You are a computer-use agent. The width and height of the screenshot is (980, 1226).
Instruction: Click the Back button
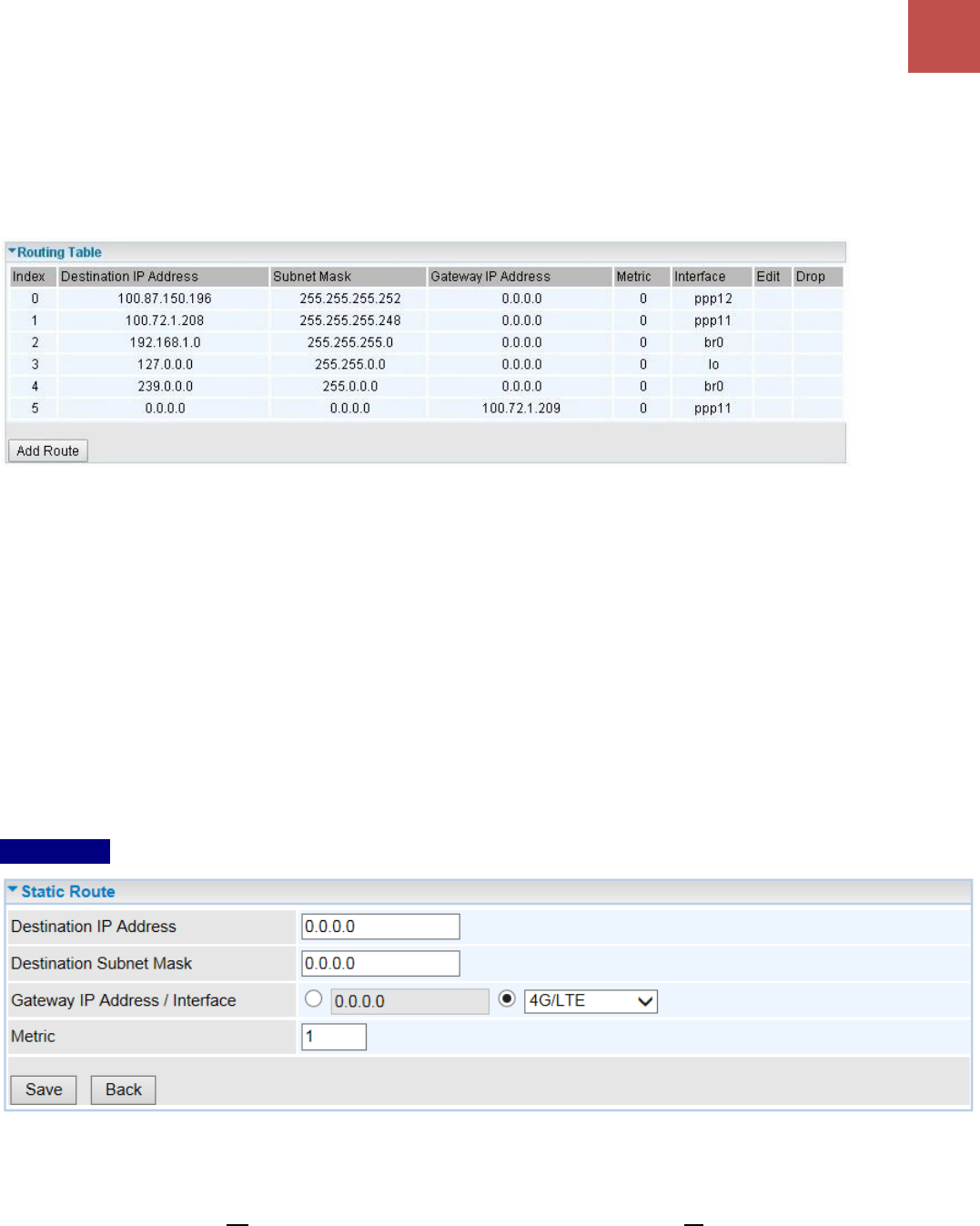124,1089
